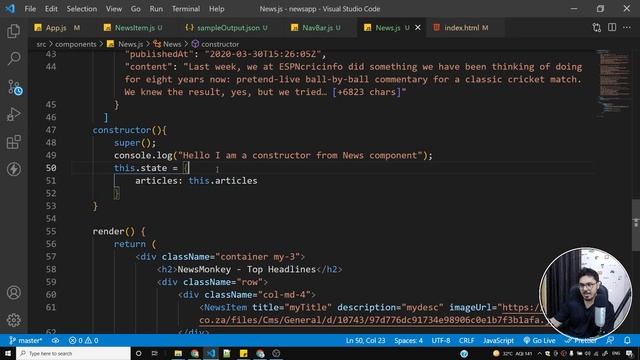640x360 pixels.
Task: Open problems panel via errors and warnings
Action: [x=83, y=340]
